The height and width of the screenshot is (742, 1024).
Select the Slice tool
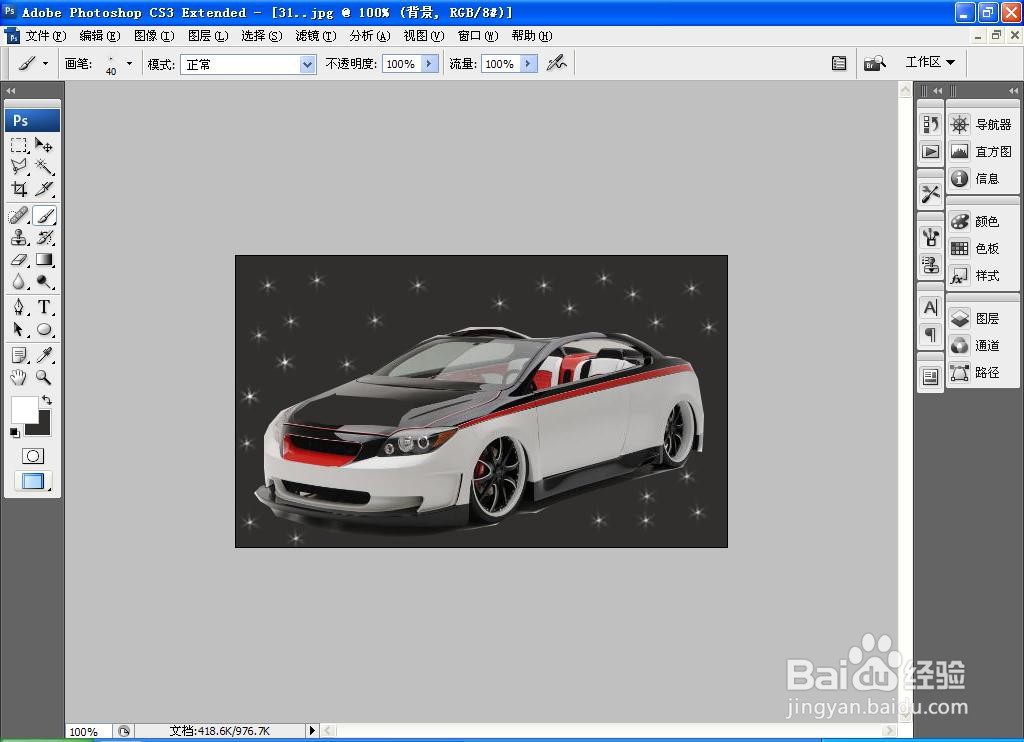tap(44, 189)
